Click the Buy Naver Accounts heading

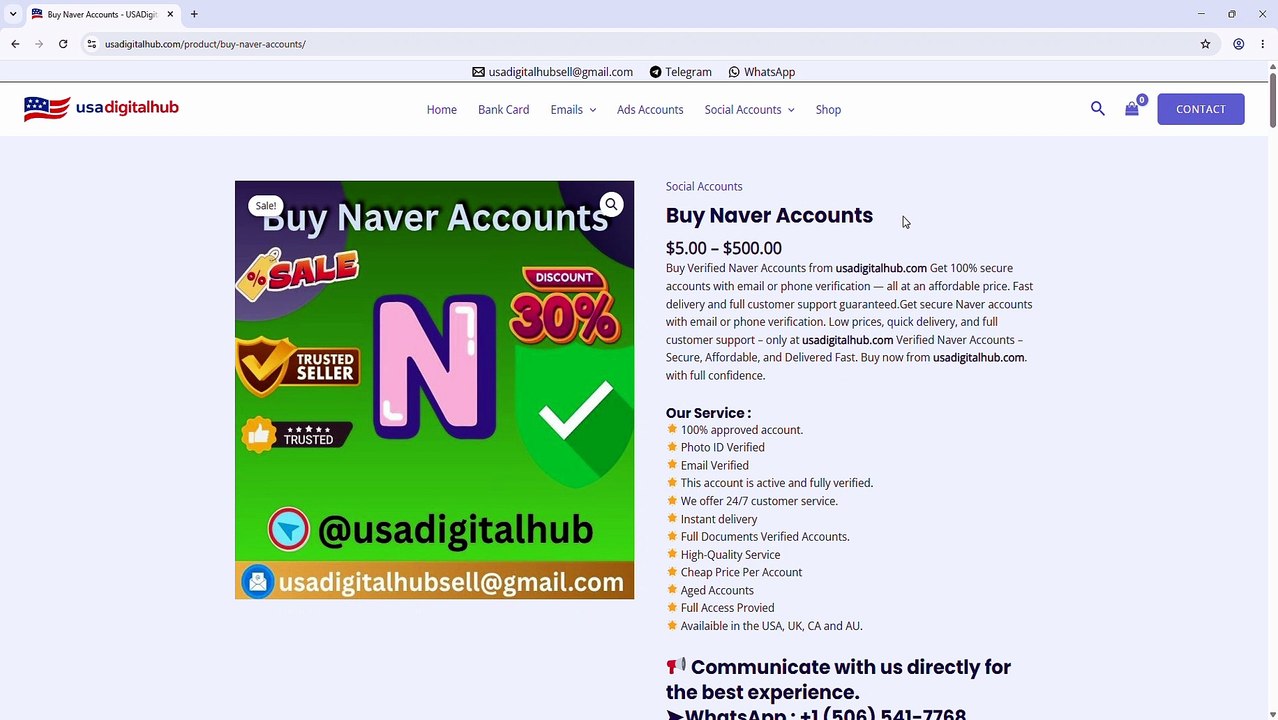coord(769,215)
